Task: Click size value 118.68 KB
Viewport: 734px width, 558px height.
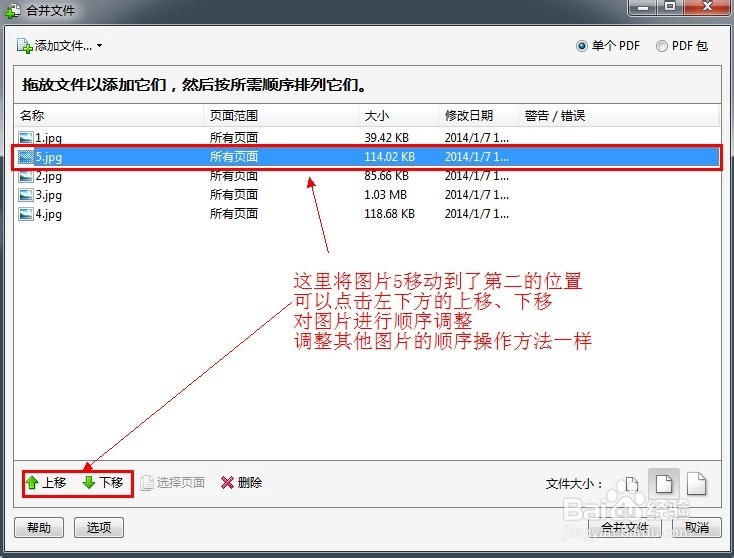Action: point(389,214)
